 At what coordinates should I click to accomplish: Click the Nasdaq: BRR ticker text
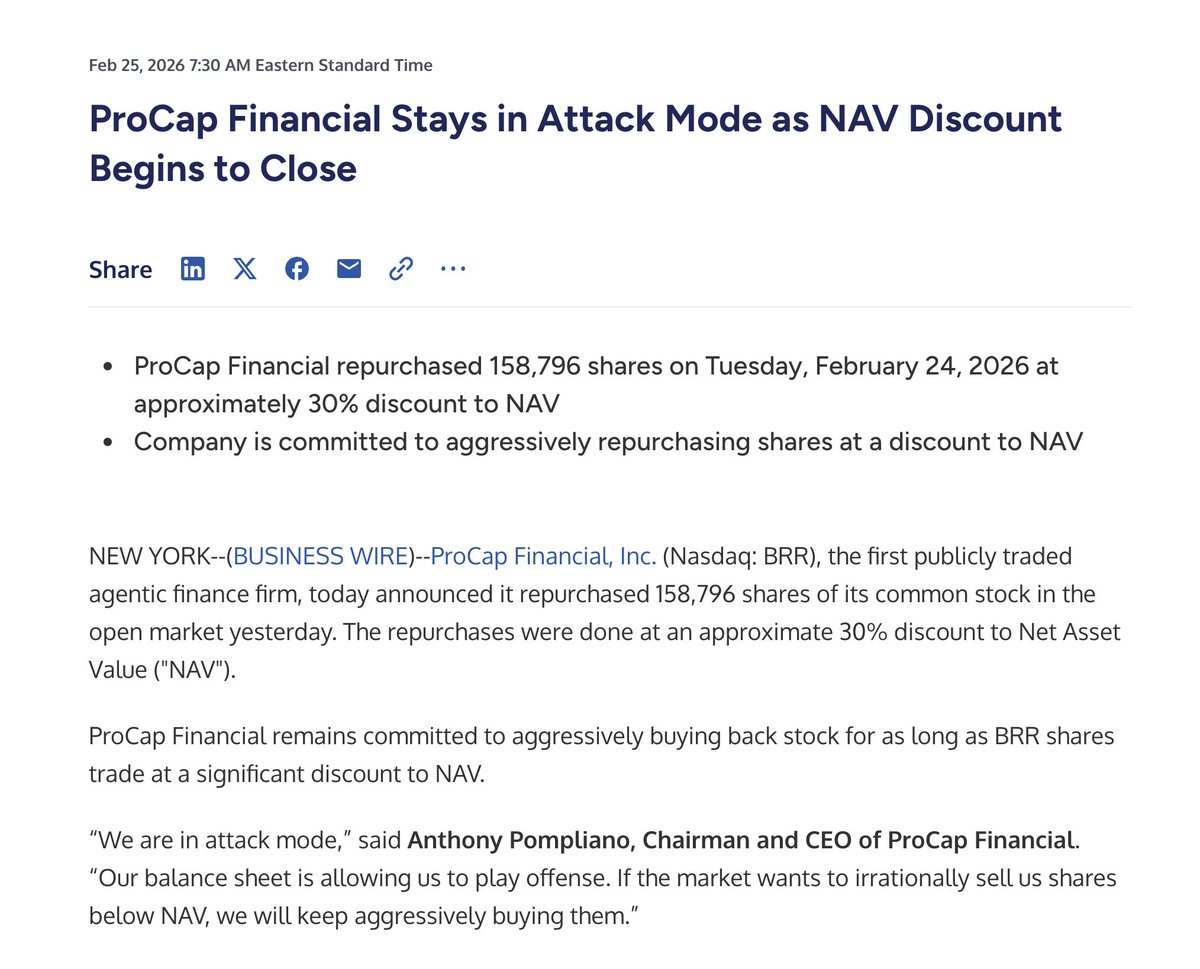[x=738, y=556]
